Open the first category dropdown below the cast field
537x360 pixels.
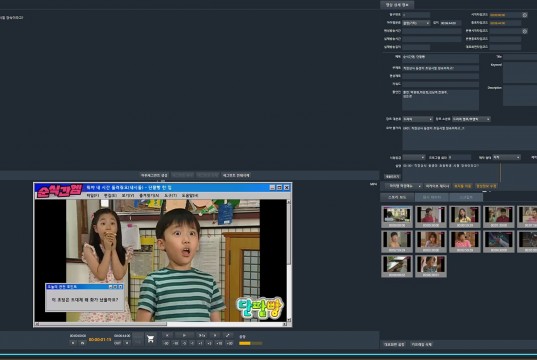[x=417, y=119]
